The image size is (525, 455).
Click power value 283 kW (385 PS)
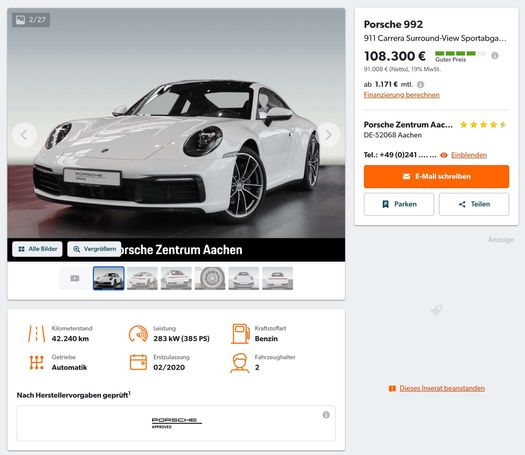click(x=181, y=339)
